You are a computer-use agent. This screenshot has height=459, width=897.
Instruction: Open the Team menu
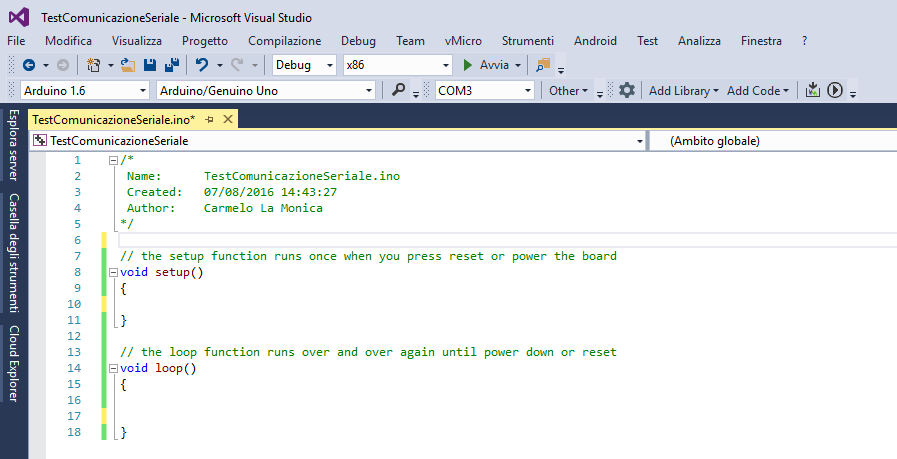[x=410, y=41]
